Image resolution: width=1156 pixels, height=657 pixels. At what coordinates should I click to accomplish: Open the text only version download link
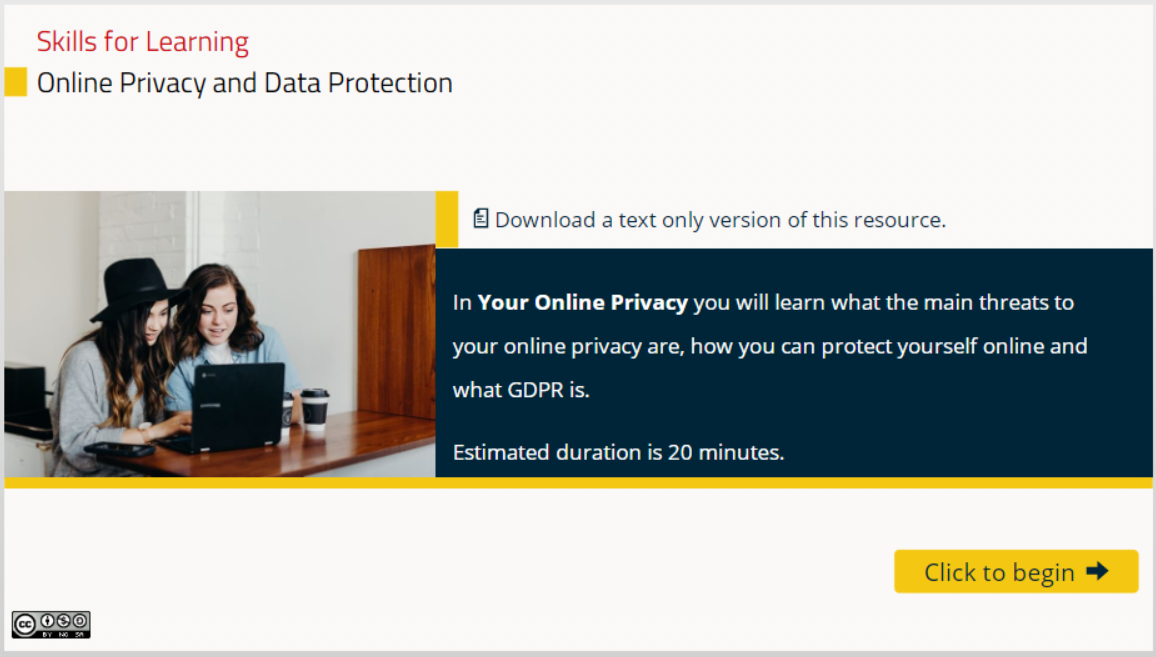pyautogui.click(x=720, y=220)
